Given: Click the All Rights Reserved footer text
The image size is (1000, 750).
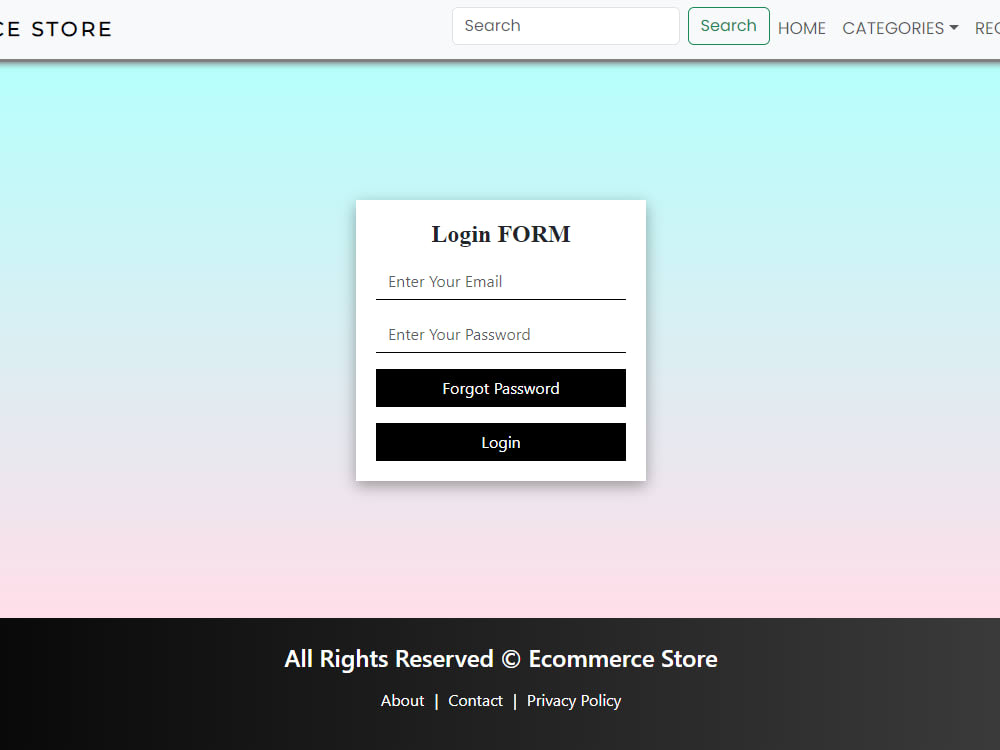Looking at the screenshot, I should (500, 658).
